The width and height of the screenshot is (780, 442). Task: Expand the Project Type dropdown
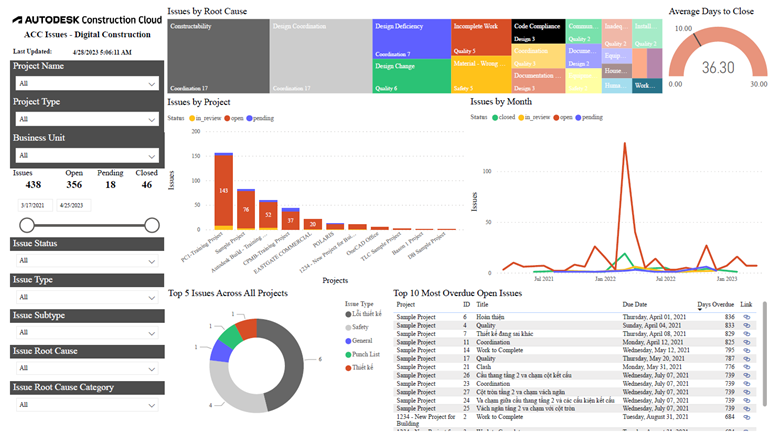click(87, 119)
